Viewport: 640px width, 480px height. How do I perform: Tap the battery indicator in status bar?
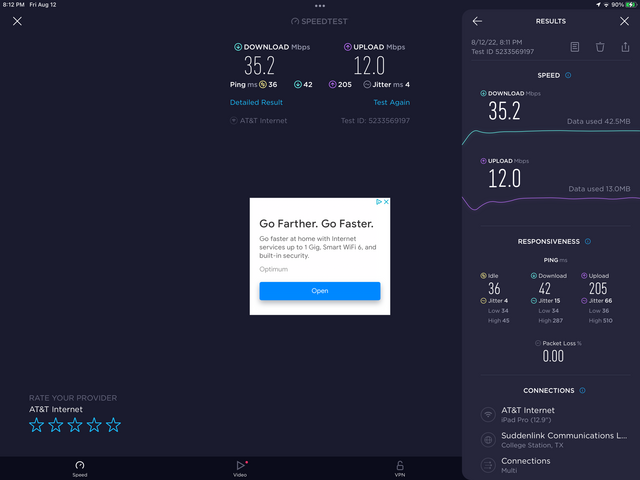pyautogui.click(x=631, y=5)
